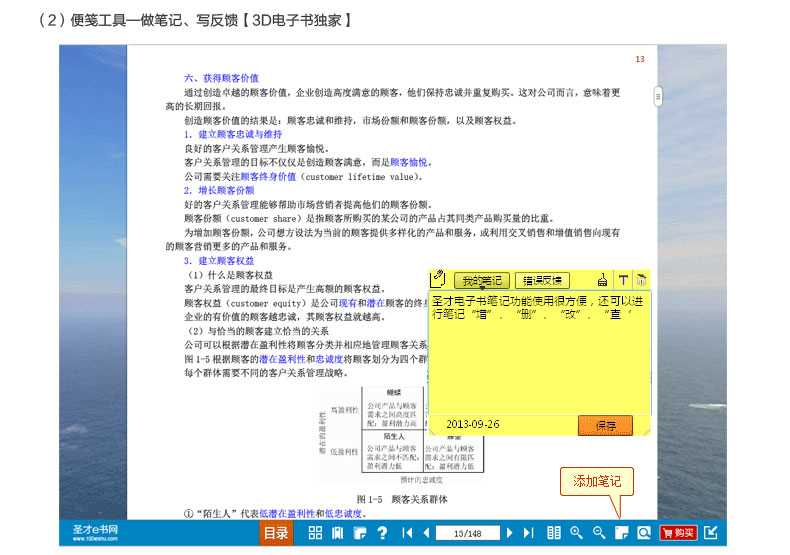Zoom in with the plus magnifier
Viewport: 790px width, 555px height.
click(x=576, y=533)
